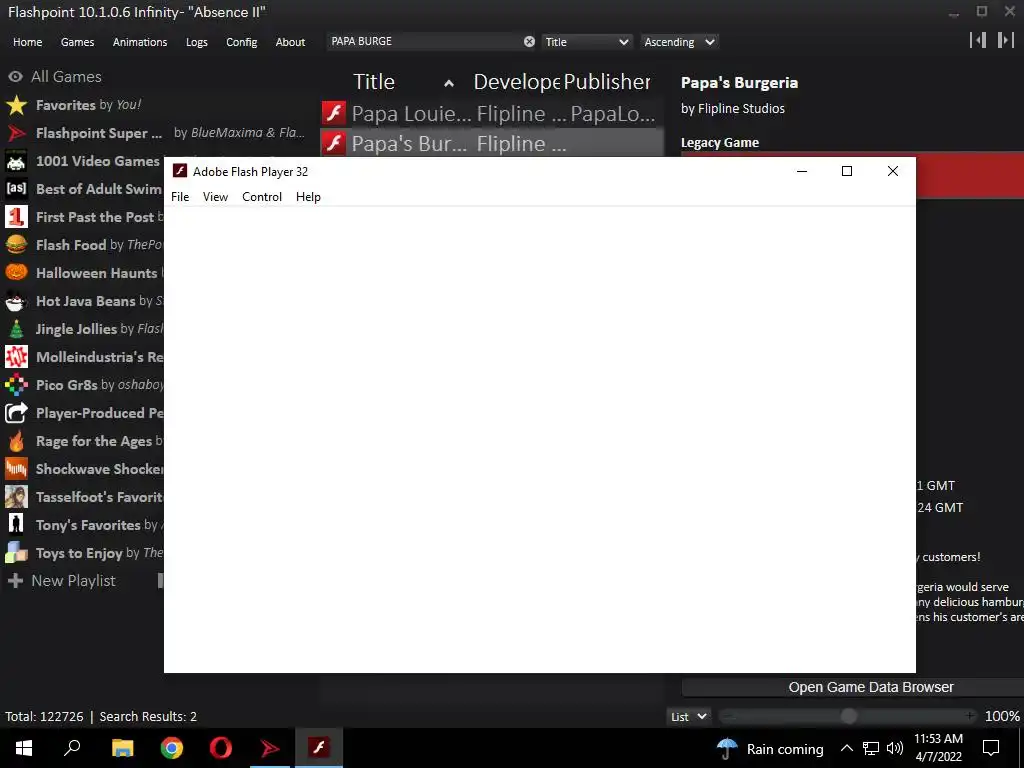Click the volume speaker tray icon
1024x768 pixels.
(x=895, y=748)
